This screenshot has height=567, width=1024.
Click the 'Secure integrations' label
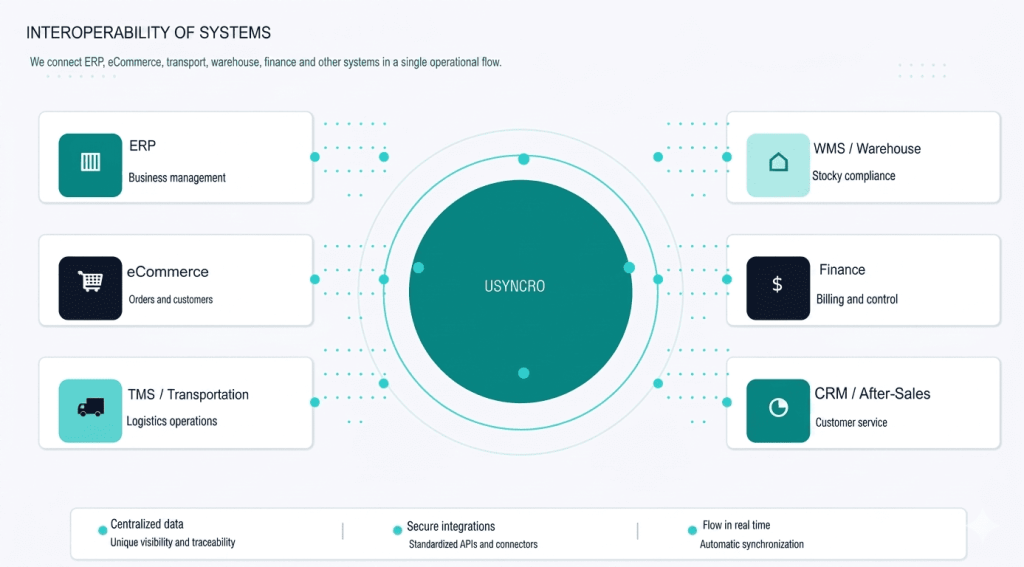pyautogui.click(x=451, y=526)
